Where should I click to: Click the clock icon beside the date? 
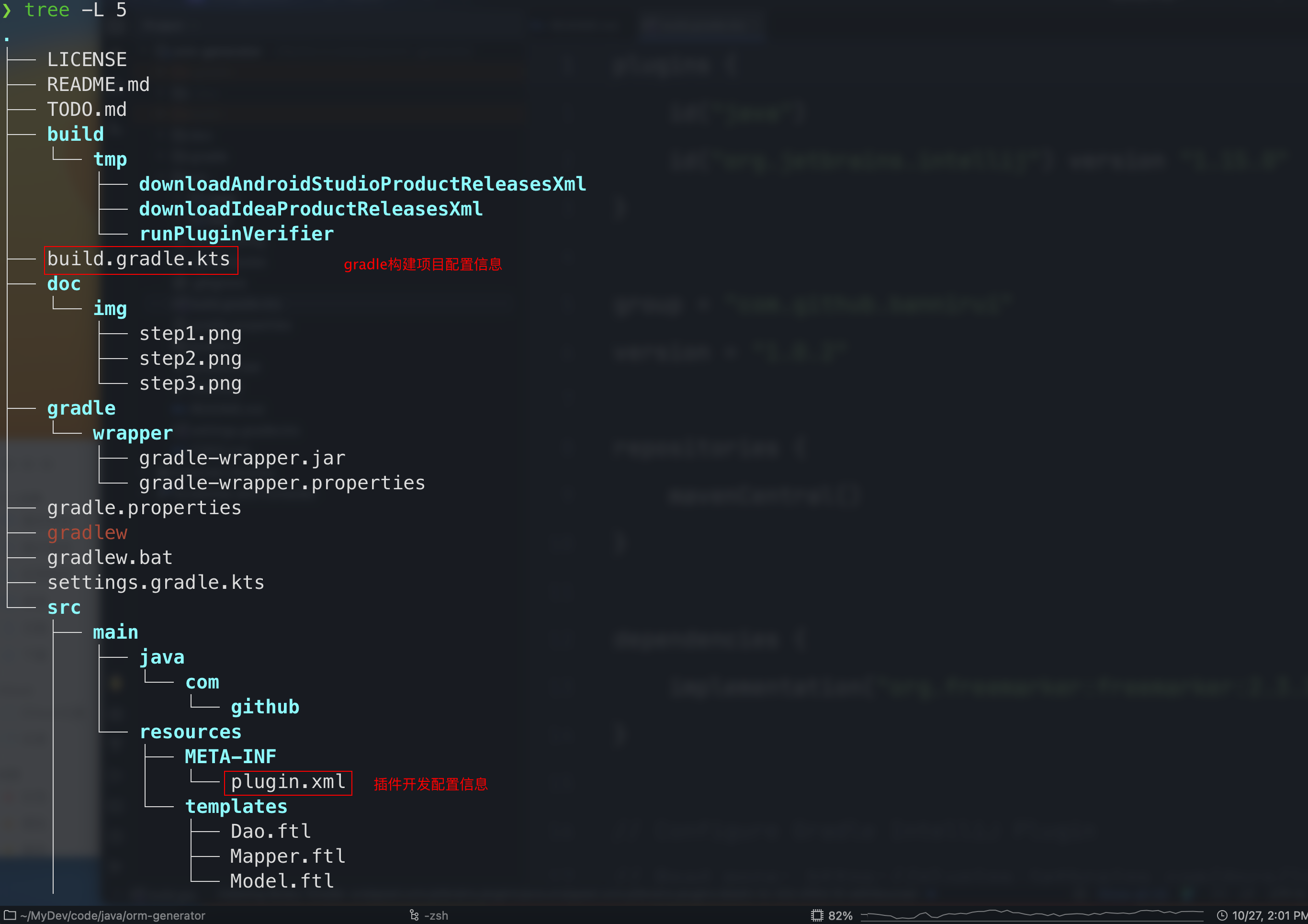pyautogui.click(x=1222, y=915)
